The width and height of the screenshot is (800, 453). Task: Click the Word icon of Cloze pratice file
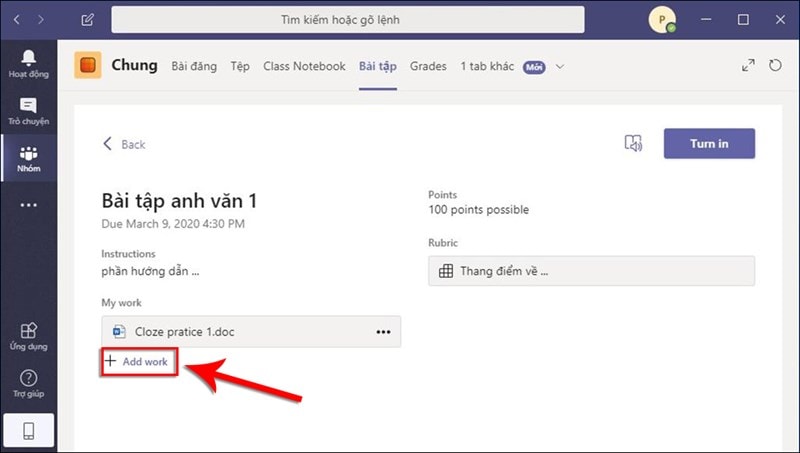(x=119, y=332)
